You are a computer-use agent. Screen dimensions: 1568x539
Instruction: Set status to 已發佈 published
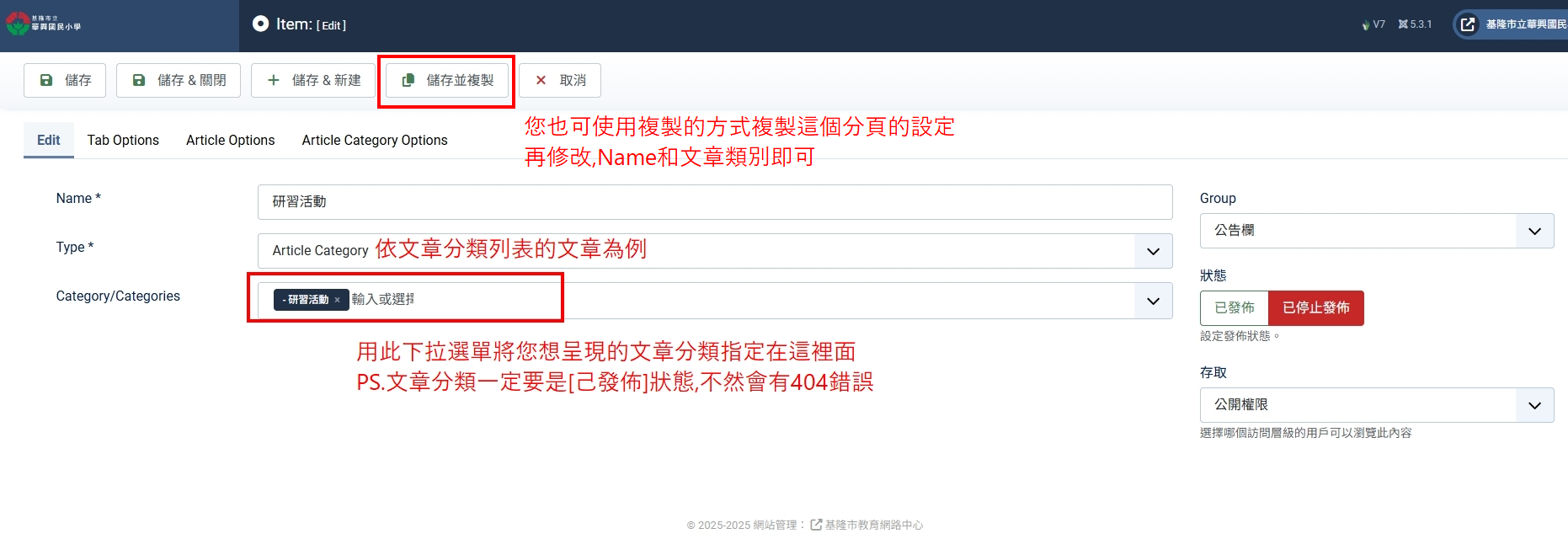click(1234, 307)
